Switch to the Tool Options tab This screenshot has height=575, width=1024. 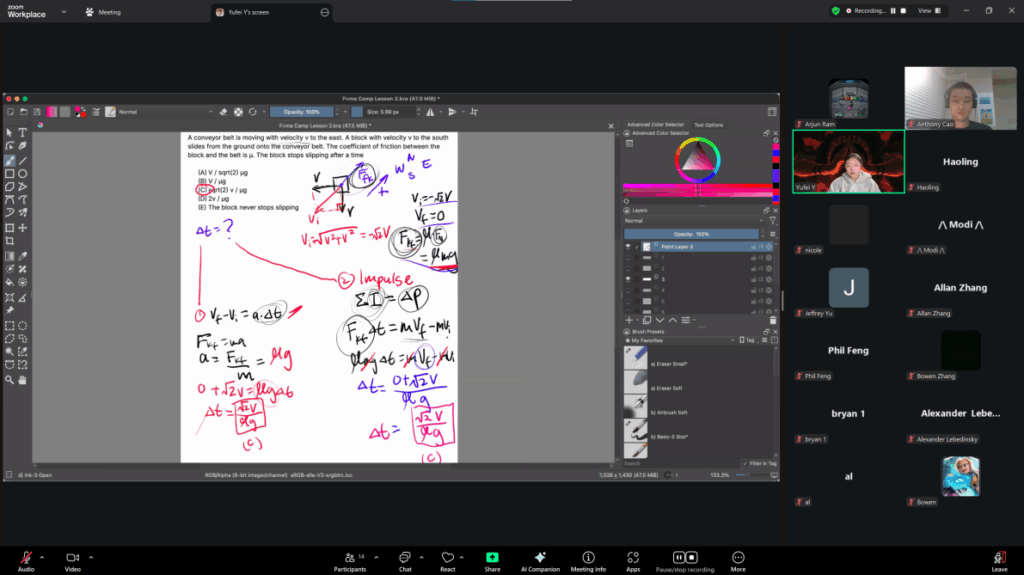[x=708, y=125]
